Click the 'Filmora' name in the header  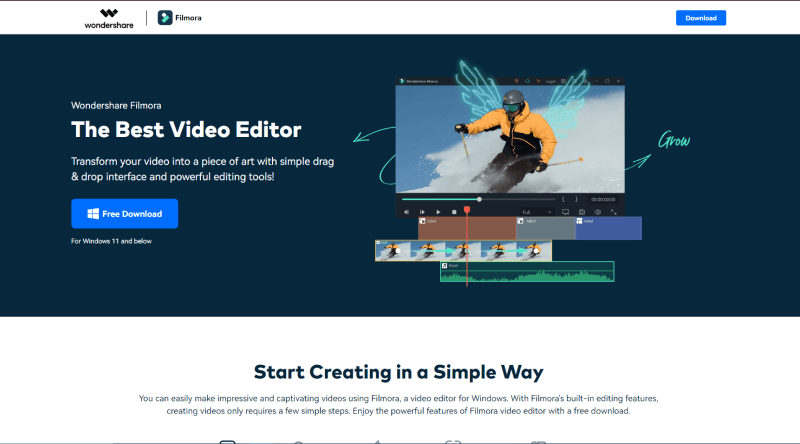188,18
